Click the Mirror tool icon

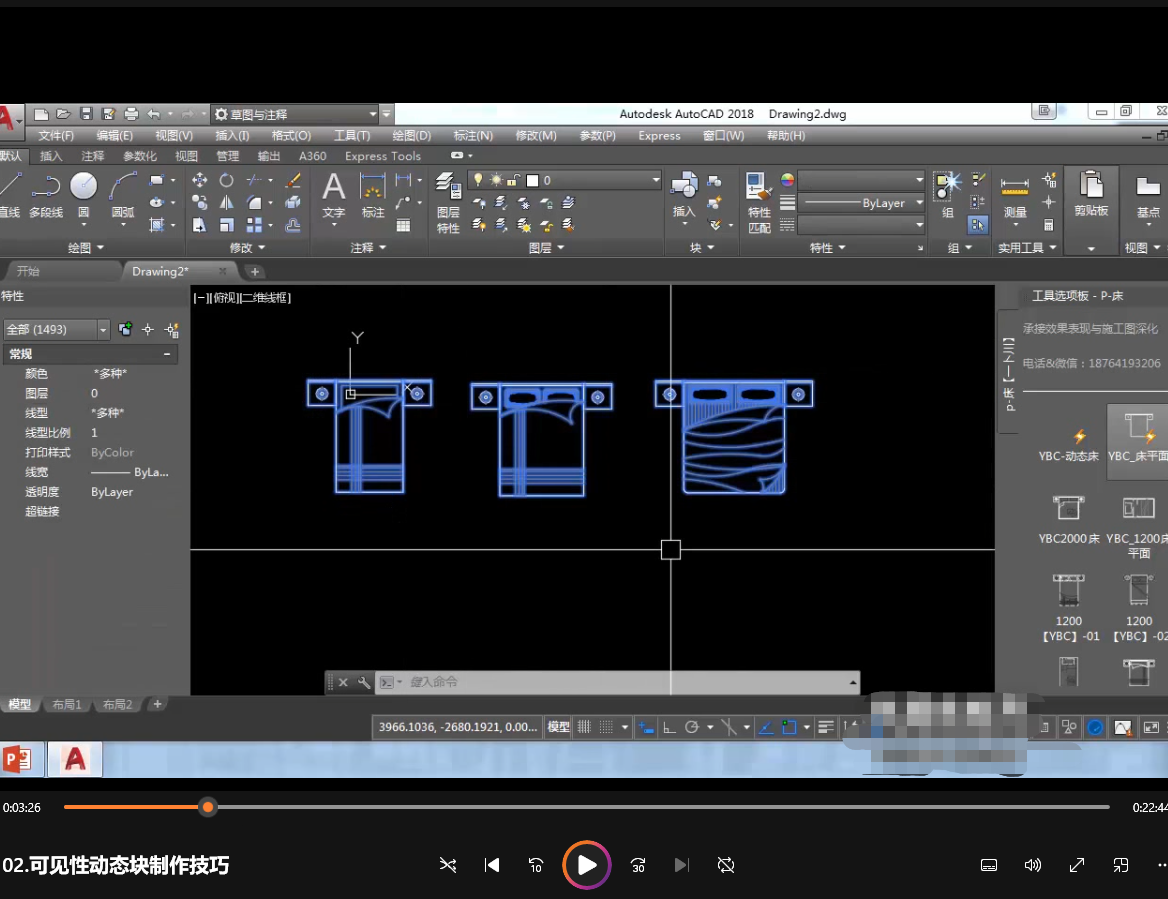[226, 203]
